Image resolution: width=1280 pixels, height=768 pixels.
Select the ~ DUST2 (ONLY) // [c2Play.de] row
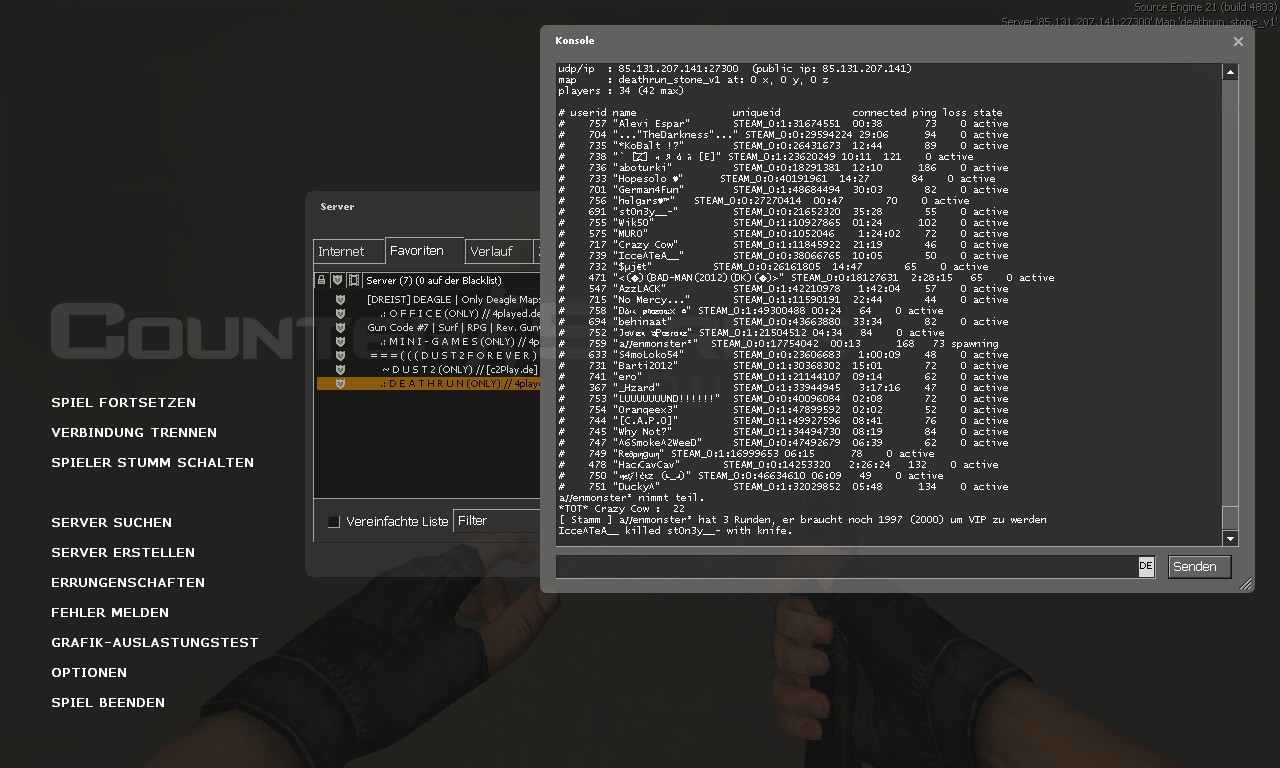[x=427, y=370]
